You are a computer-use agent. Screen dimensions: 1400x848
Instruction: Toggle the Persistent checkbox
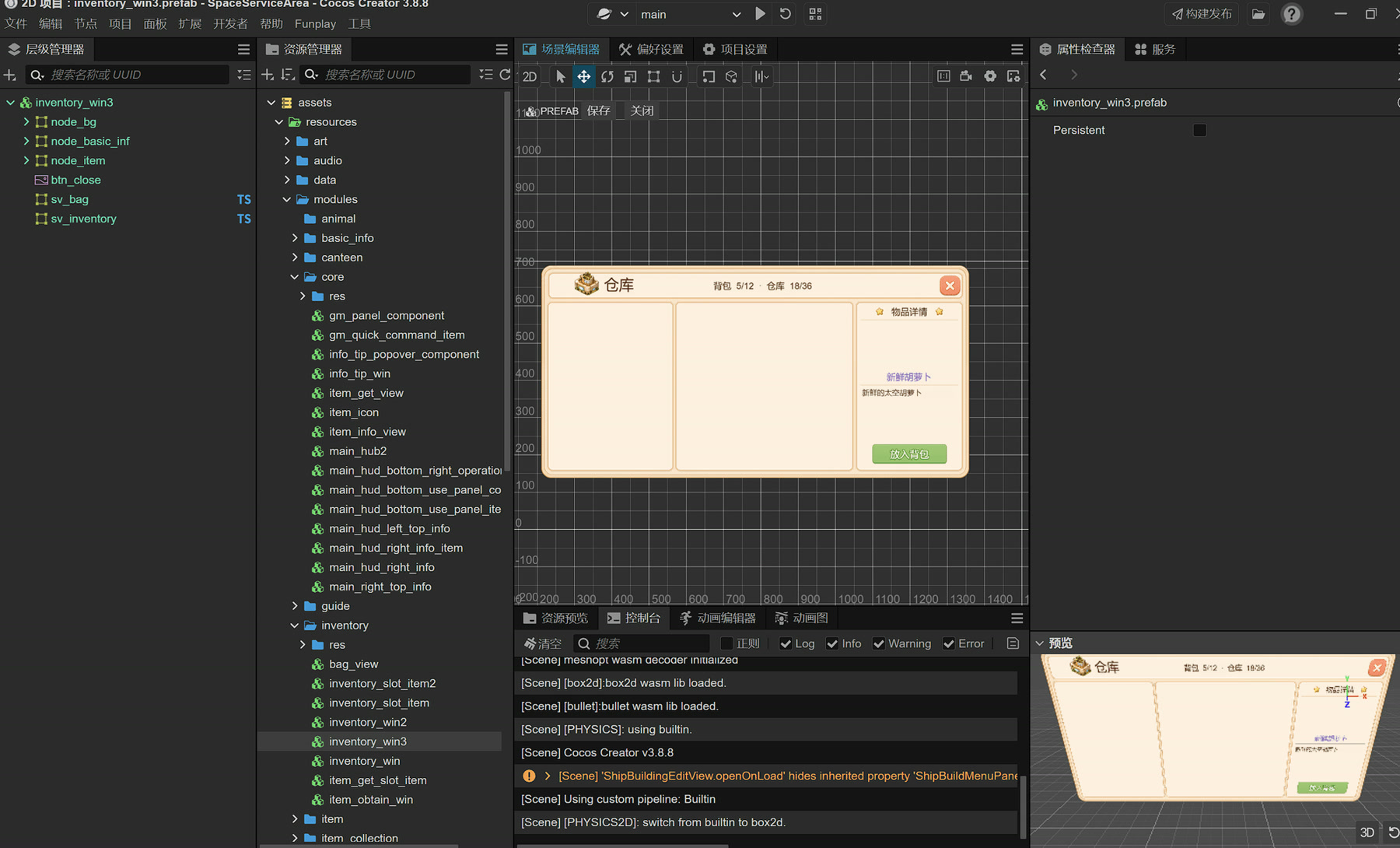click(1199, 130)
